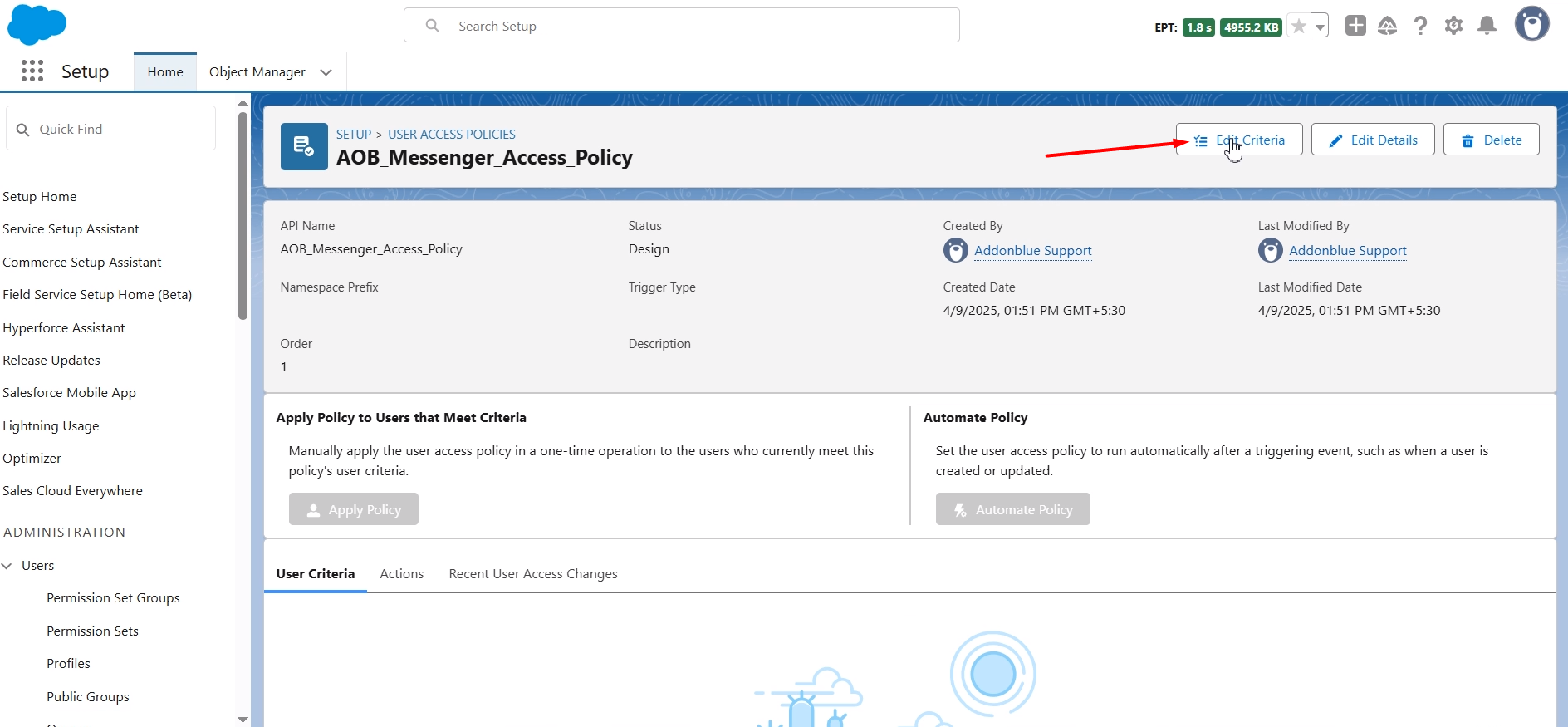Click the Created By user avatar
1568x727 pixels.
(956, 250)
